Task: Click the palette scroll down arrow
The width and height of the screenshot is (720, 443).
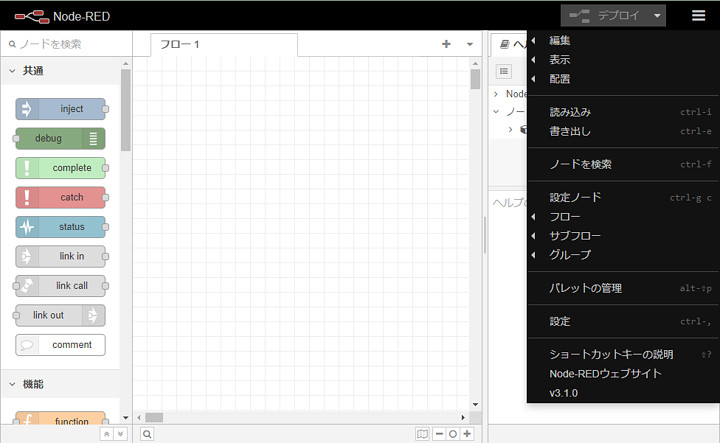Action: pos(126,418)
